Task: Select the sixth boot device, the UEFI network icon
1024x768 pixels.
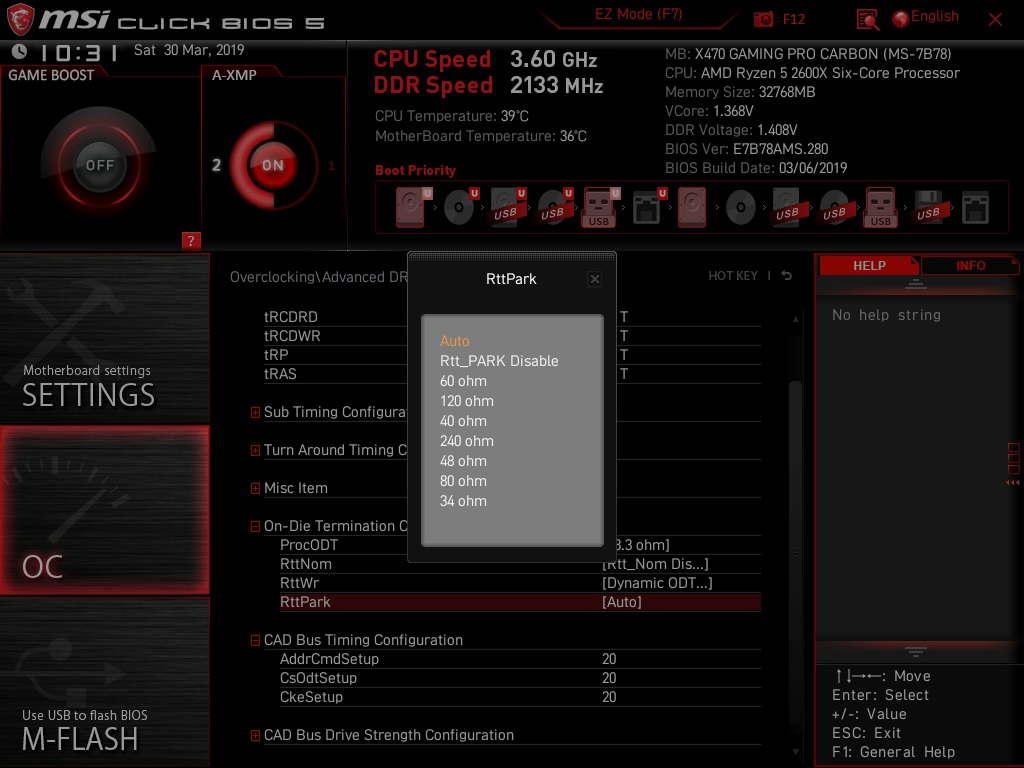Action: (649, 207)
